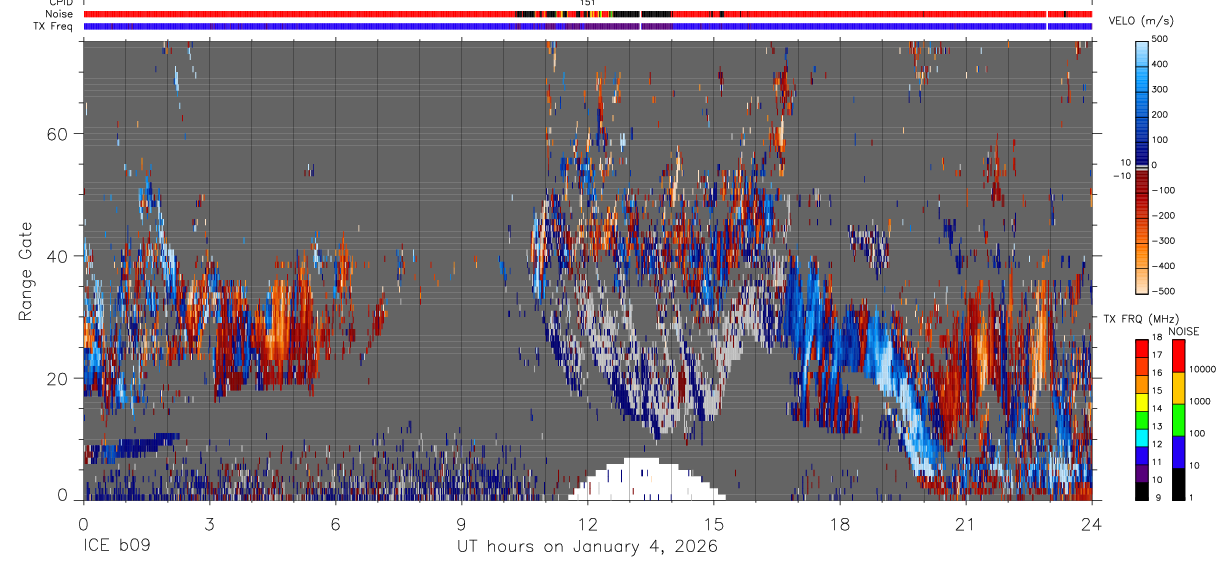Click the pale orange bottom of velocity colorbar
Image resolution: width=1228 pixels, height=567 pixels.
(x=1142, y=280)
